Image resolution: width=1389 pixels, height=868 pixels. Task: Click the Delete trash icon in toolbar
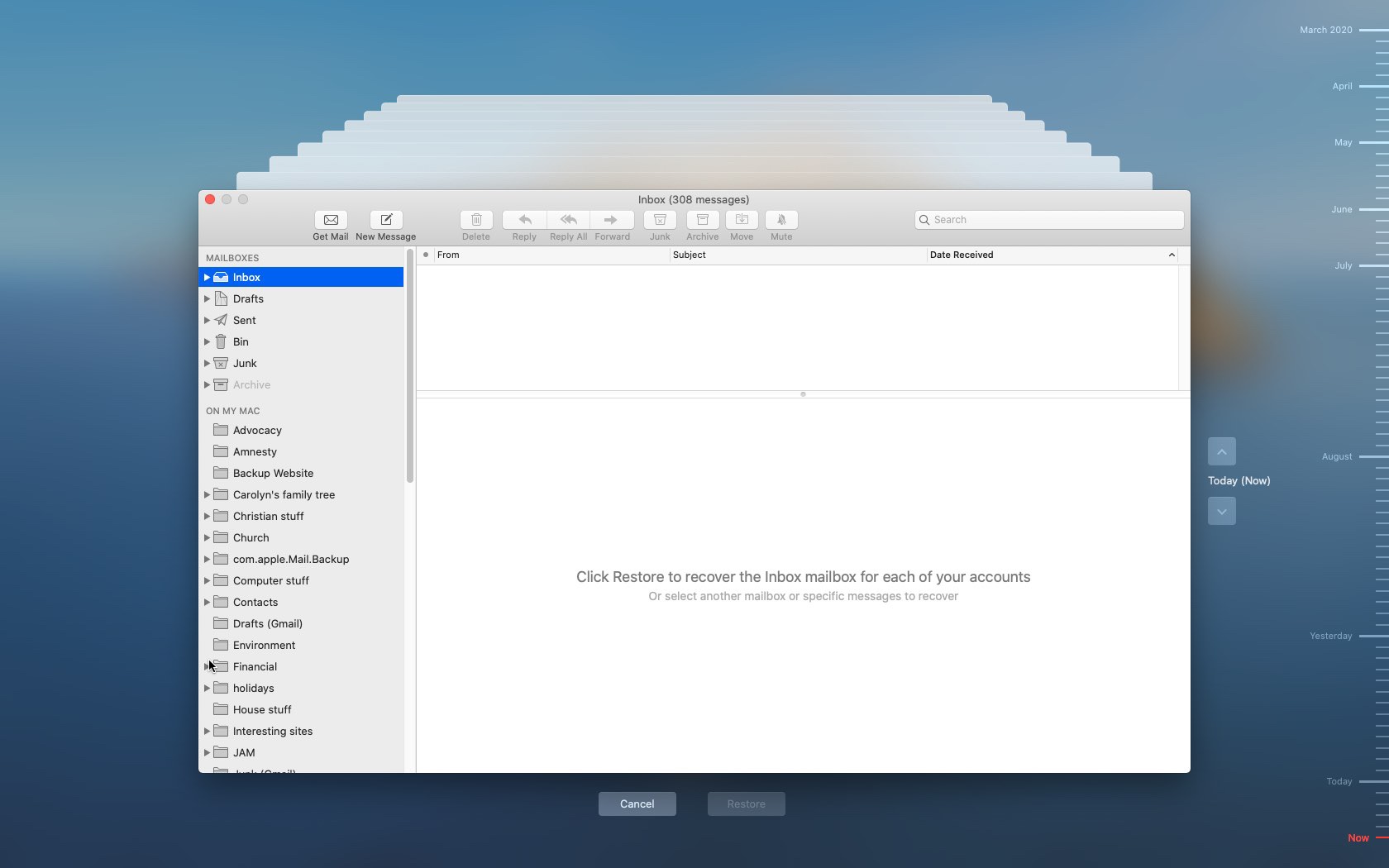tap(476, 220)
